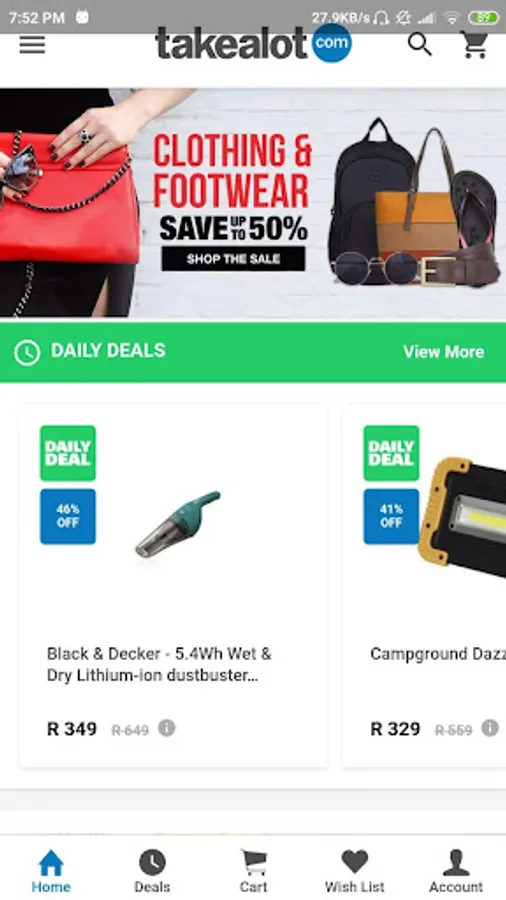Viewport: 506px width, 900px height.
Task: Open the Black & Decker dustbuster title
Action: click(159, 665)
